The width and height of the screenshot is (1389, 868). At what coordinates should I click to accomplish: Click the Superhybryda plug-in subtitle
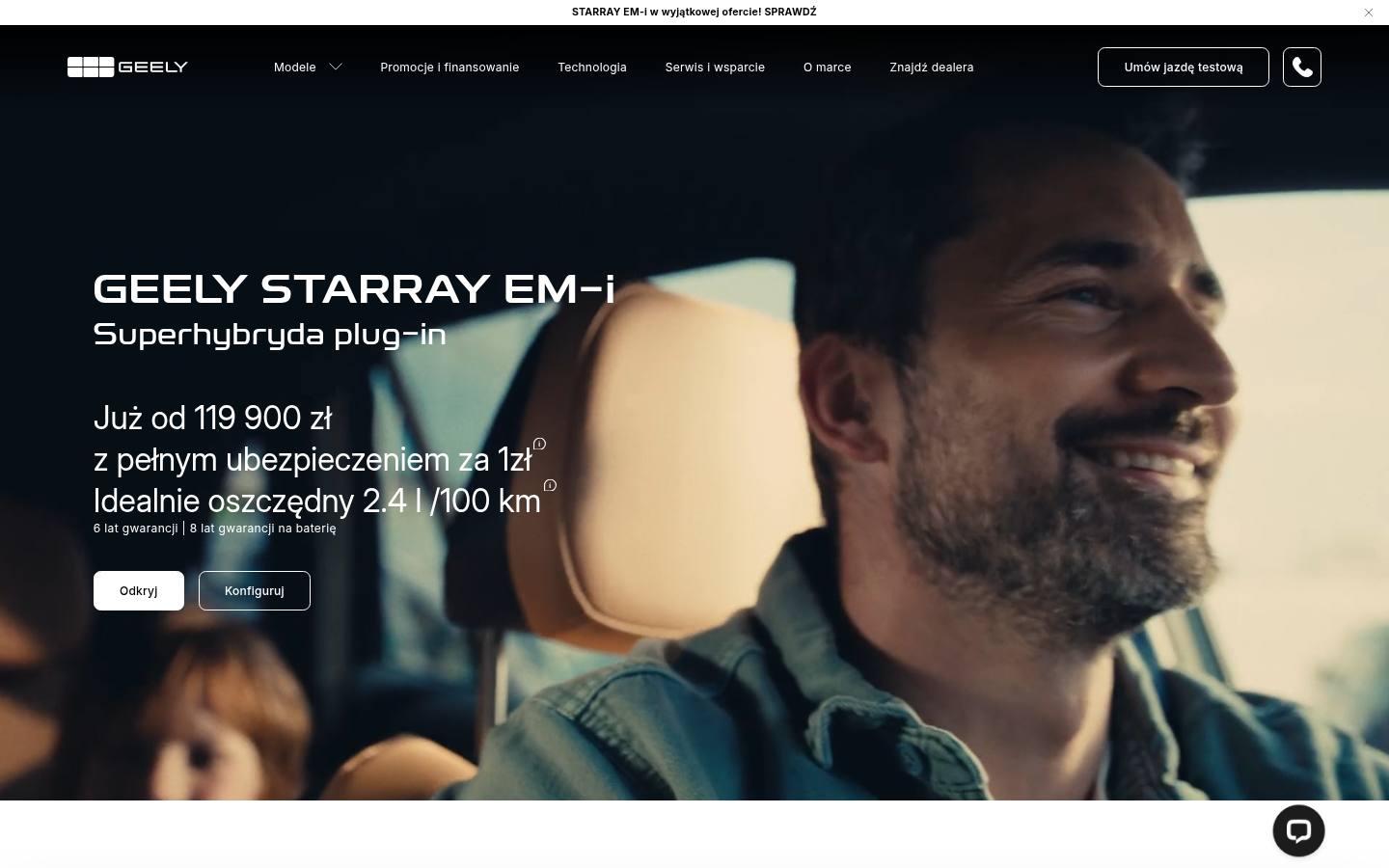click(270, 334)
